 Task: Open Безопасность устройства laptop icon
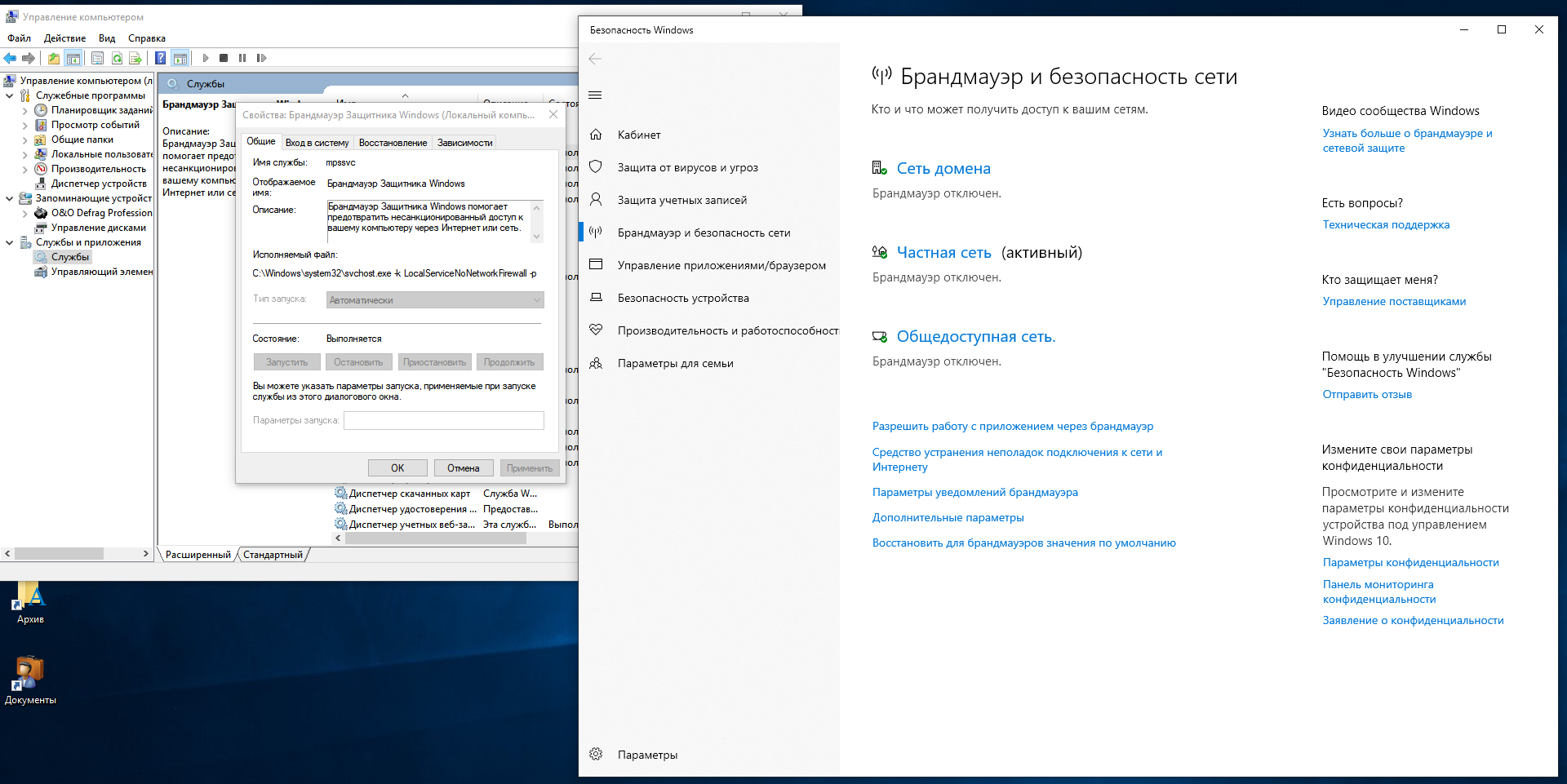(x=596, y=298)
